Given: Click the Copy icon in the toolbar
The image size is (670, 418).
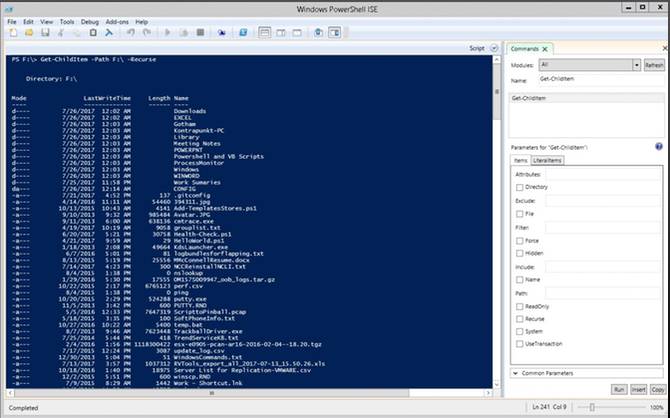Looking at the screenshot, I should [77, 33].
